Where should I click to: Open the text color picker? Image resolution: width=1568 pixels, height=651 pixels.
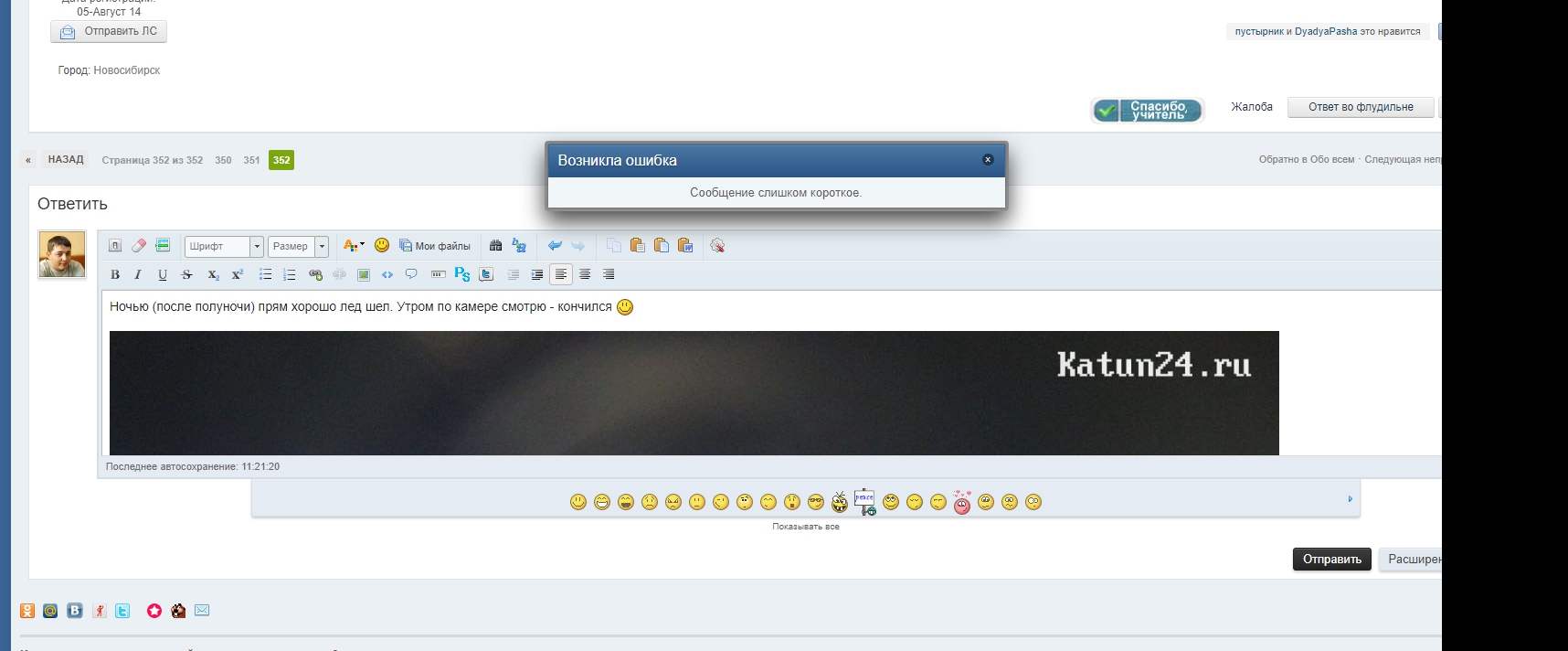pos(353,245)
